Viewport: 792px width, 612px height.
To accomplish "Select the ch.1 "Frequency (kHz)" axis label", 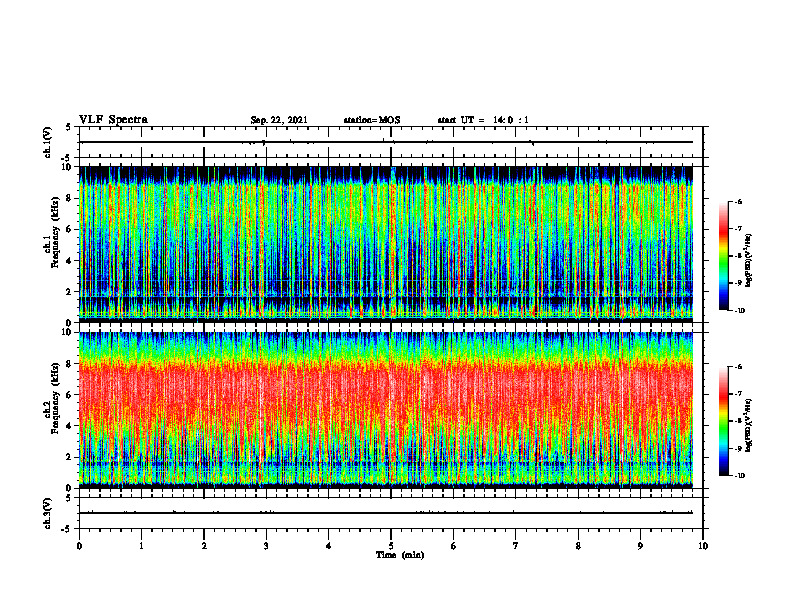I will (56, 232).
